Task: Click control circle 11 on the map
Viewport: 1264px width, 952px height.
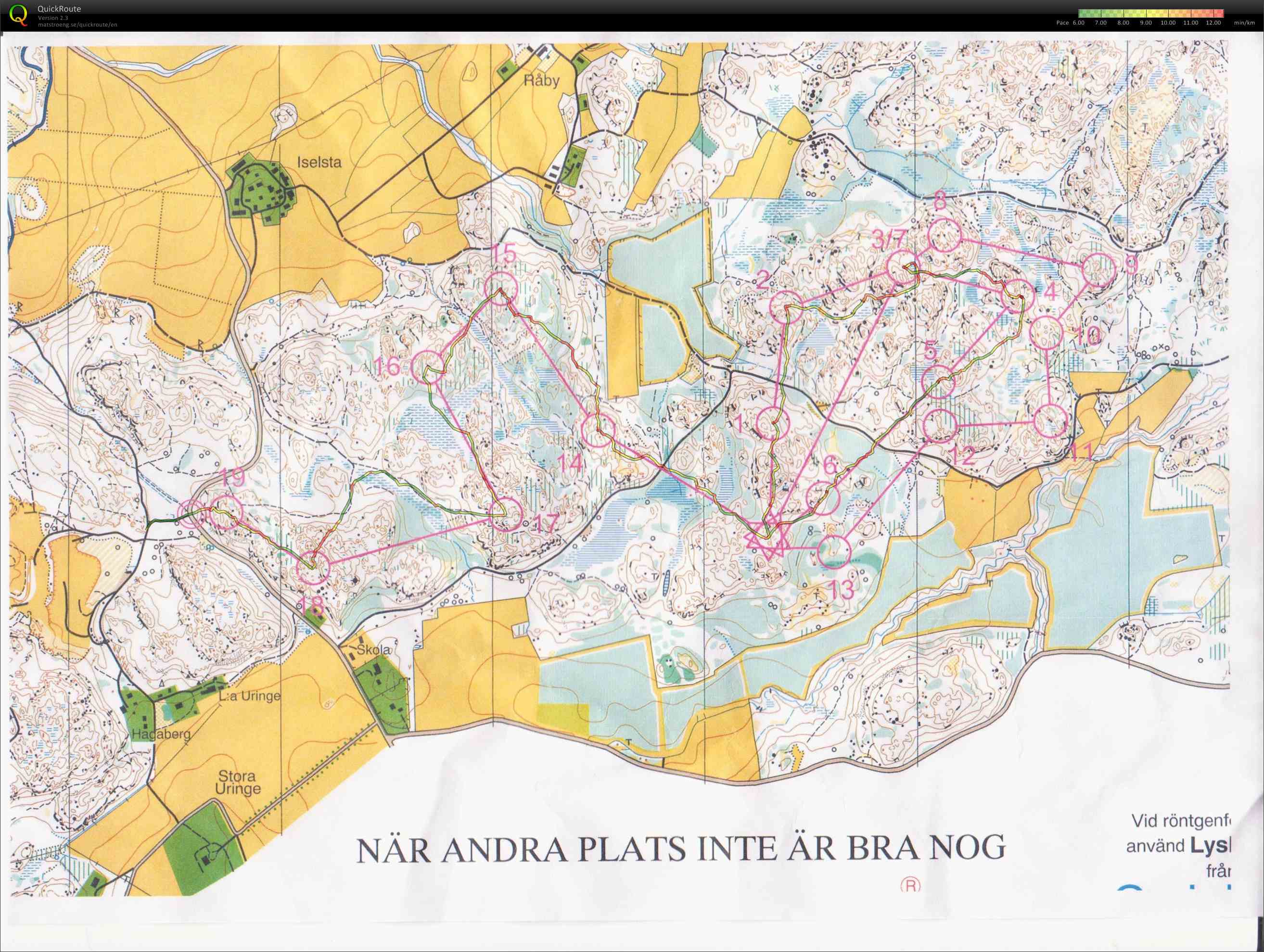Action: [1050, 420]
